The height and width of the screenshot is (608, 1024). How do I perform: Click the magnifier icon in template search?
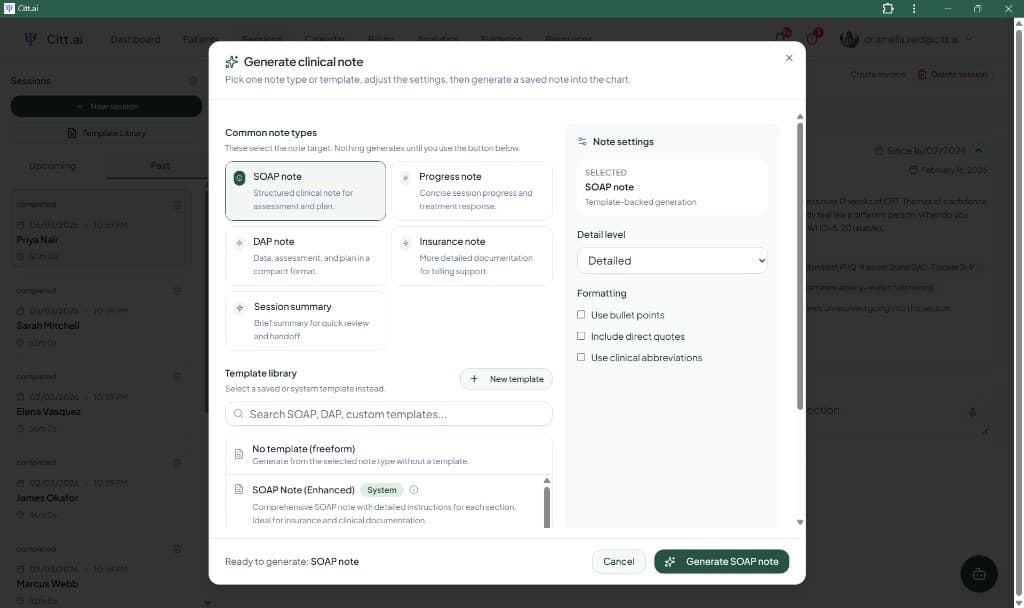point(238,414)
